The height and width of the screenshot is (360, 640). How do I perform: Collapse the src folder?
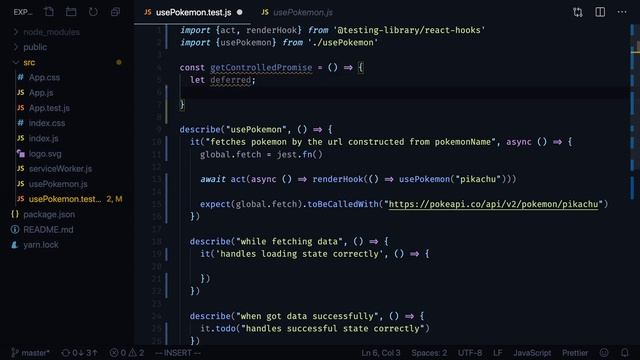click(x=29, y=62)
